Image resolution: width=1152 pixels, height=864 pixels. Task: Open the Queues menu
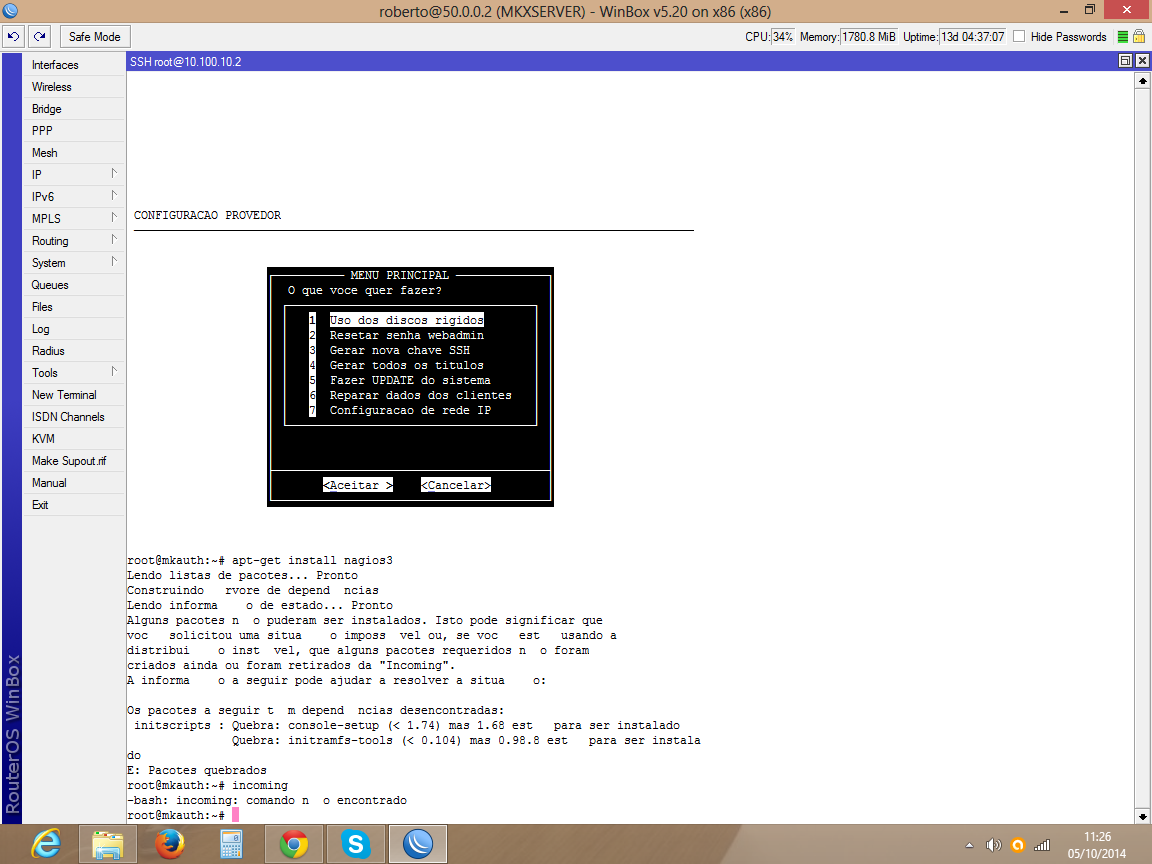point(73,285)
